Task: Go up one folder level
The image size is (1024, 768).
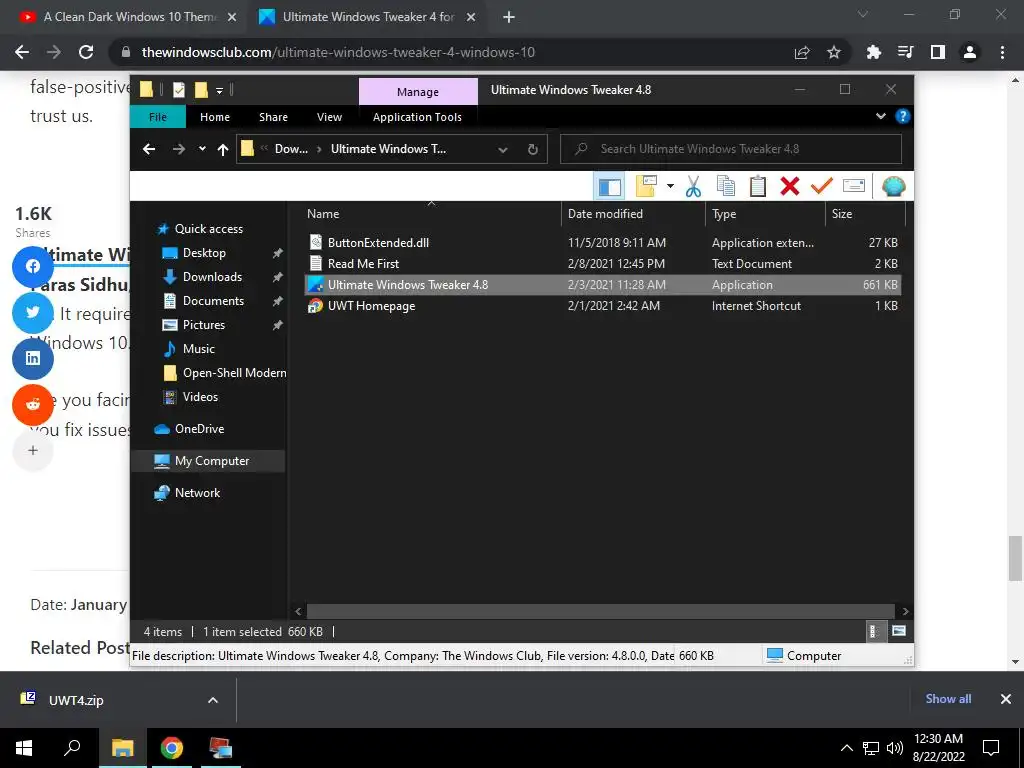Action: pyautogui.click(x=223, y=150)
